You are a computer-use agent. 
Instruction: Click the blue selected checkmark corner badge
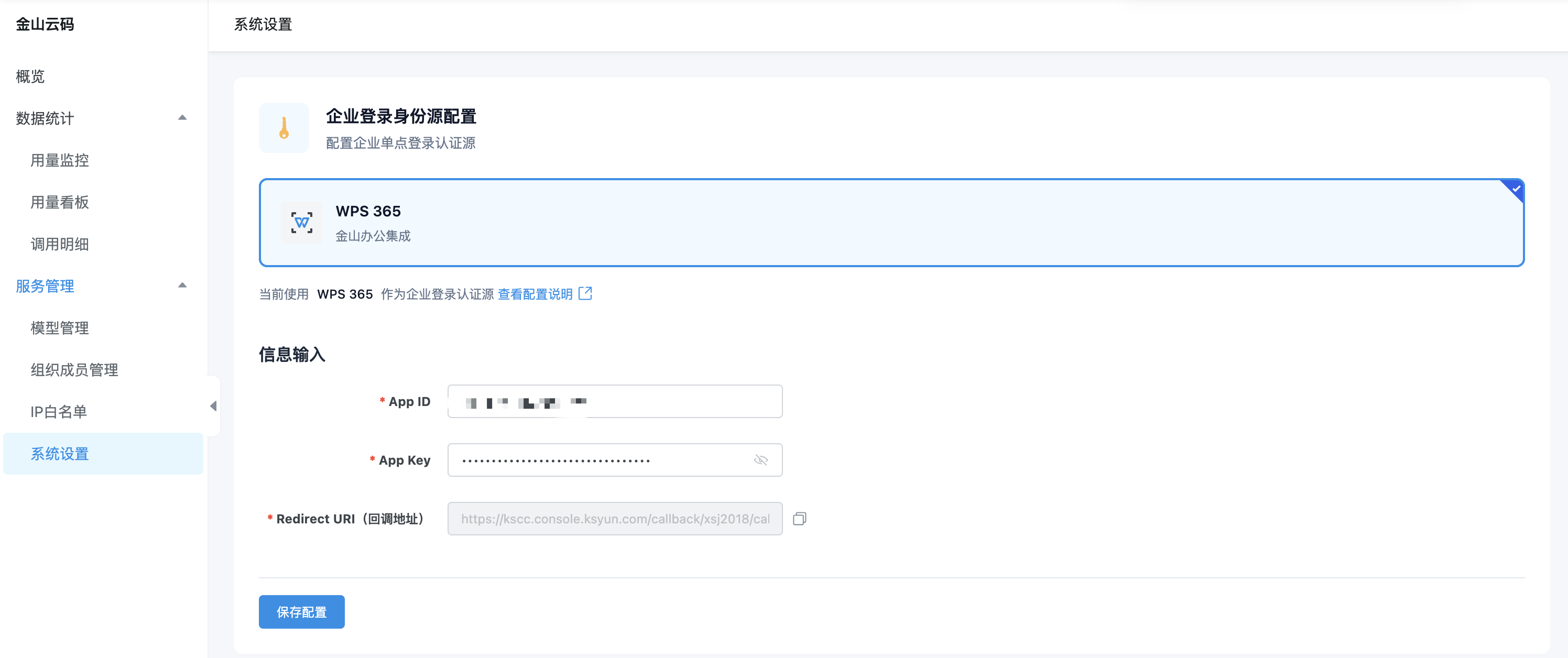pos(1515,188)
